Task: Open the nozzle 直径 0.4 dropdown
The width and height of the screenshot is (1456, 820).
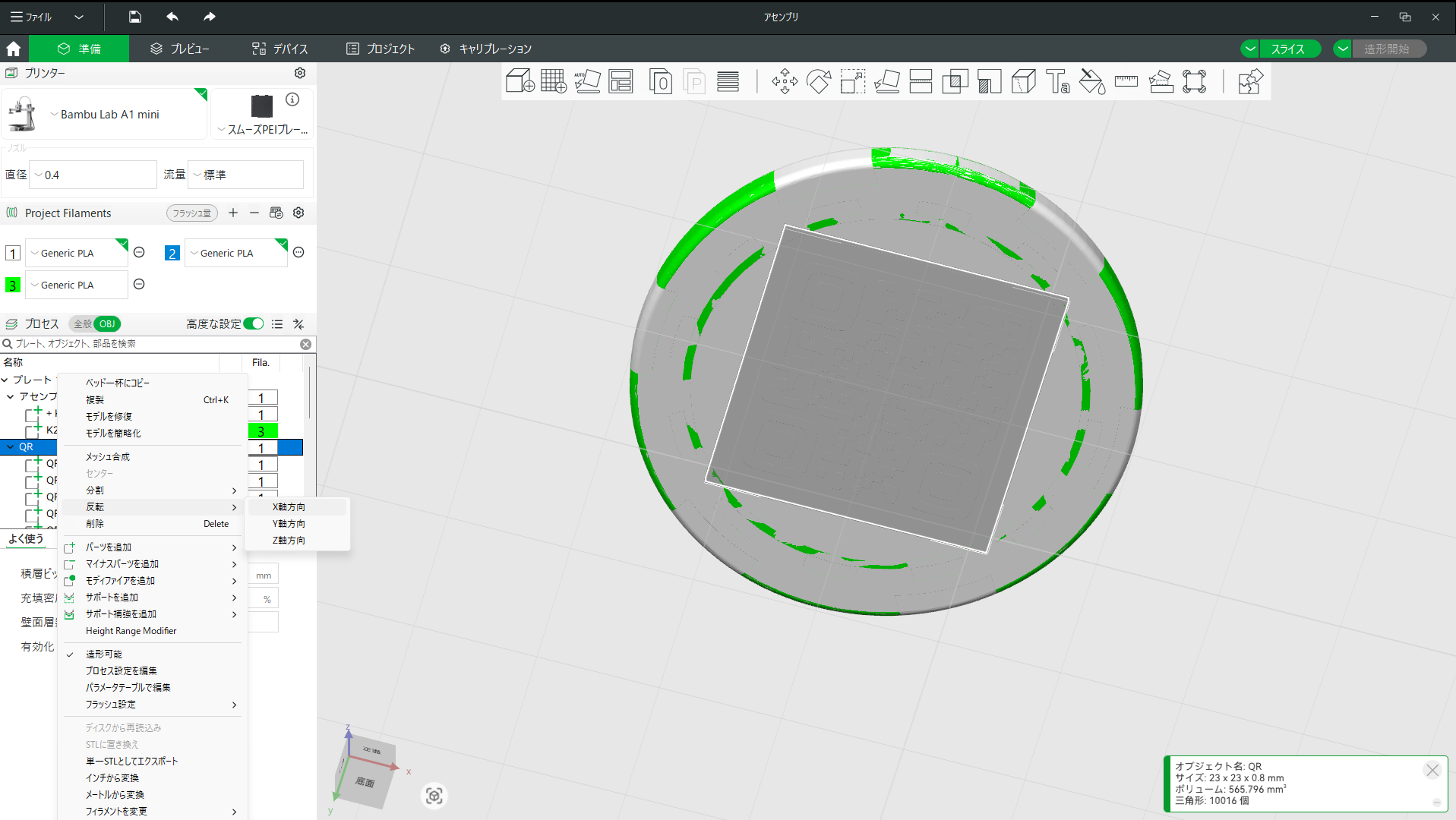Action: (x=93, y=175)
